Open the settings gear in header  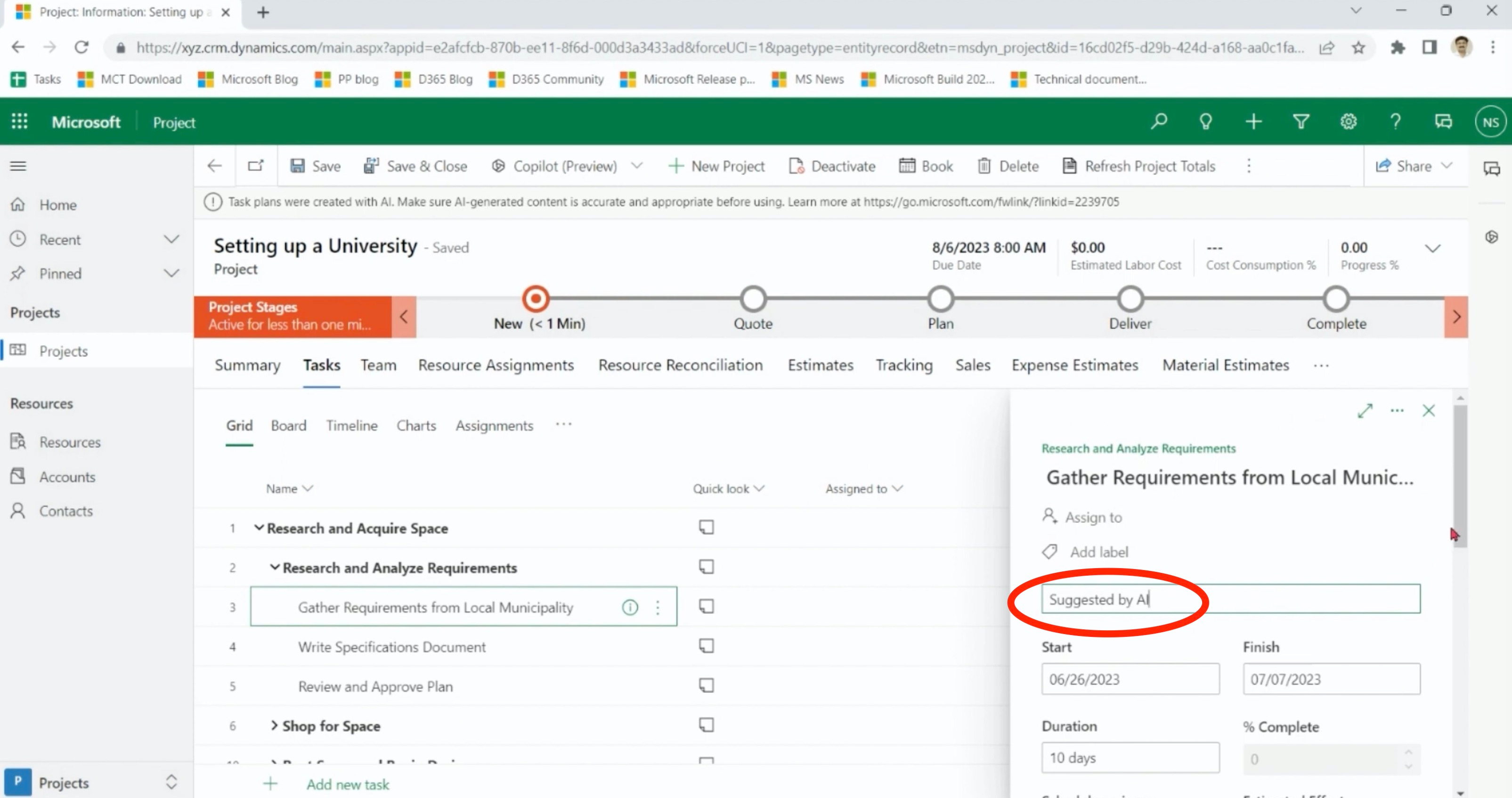[1348, 122]
